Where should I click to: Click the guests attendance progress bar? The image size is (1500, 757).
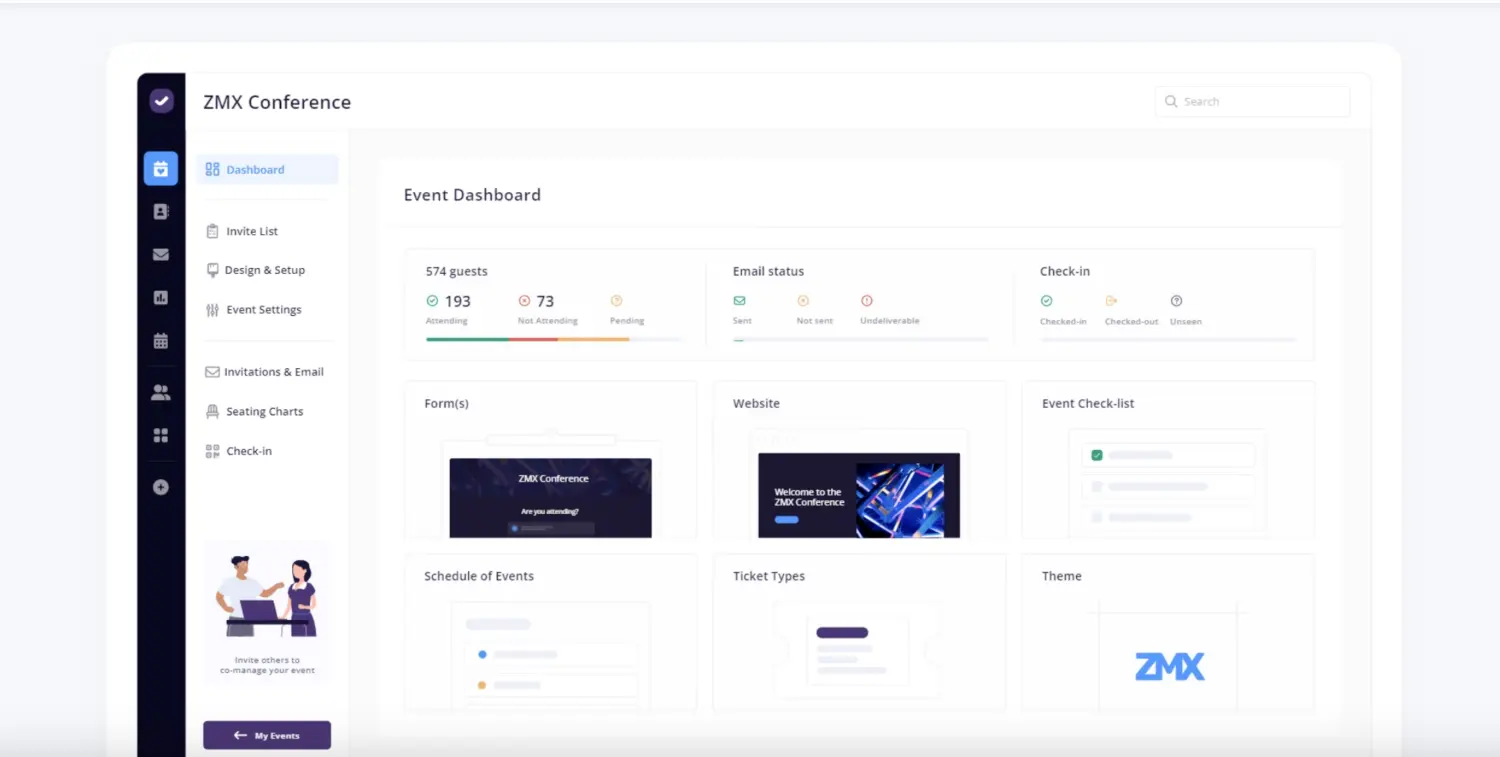(555, 339)
